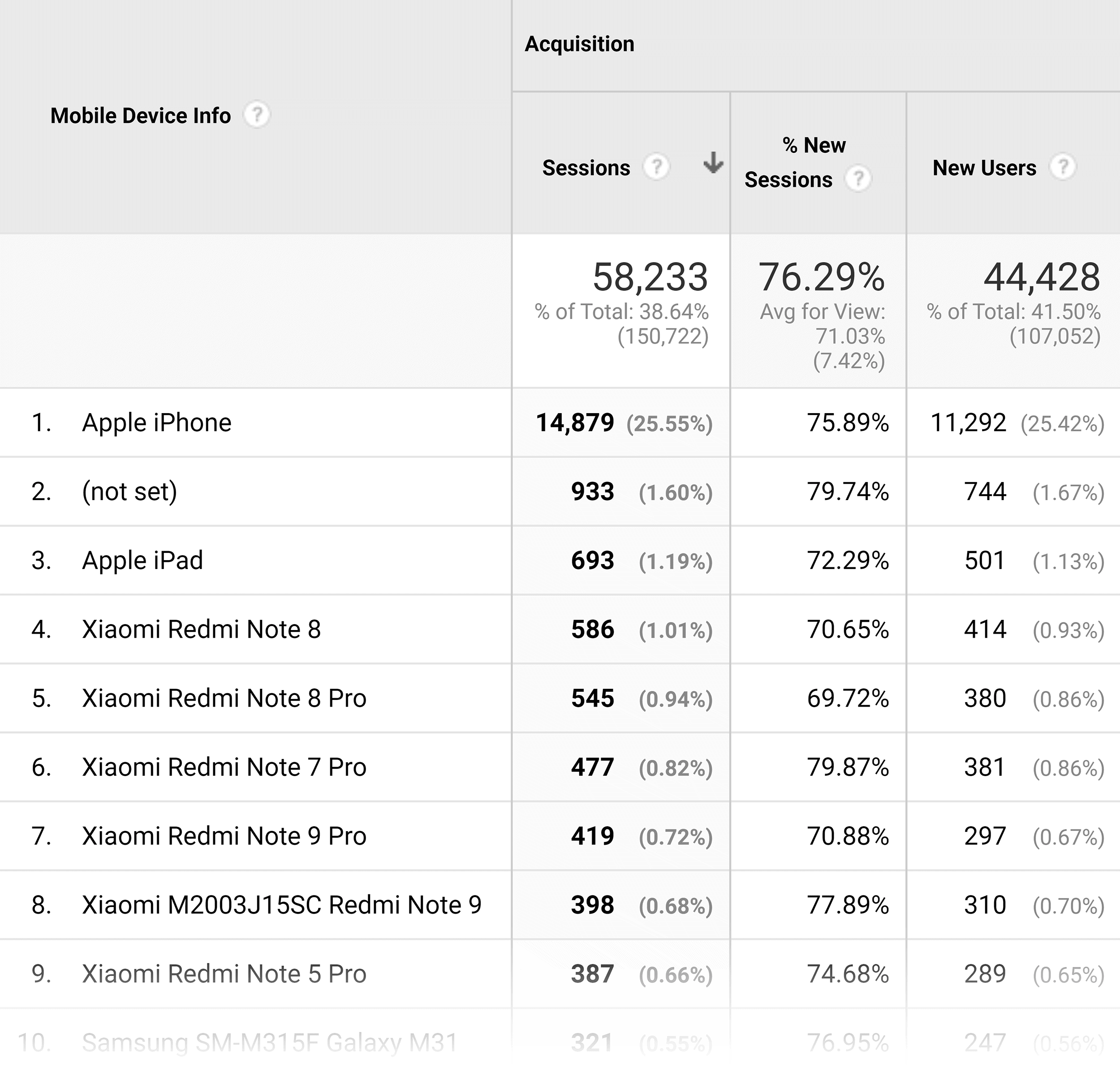Select Apple iPhone new users 11,292
Image resolution: width=1120 pixels, height=1075 pixels.
968,423
